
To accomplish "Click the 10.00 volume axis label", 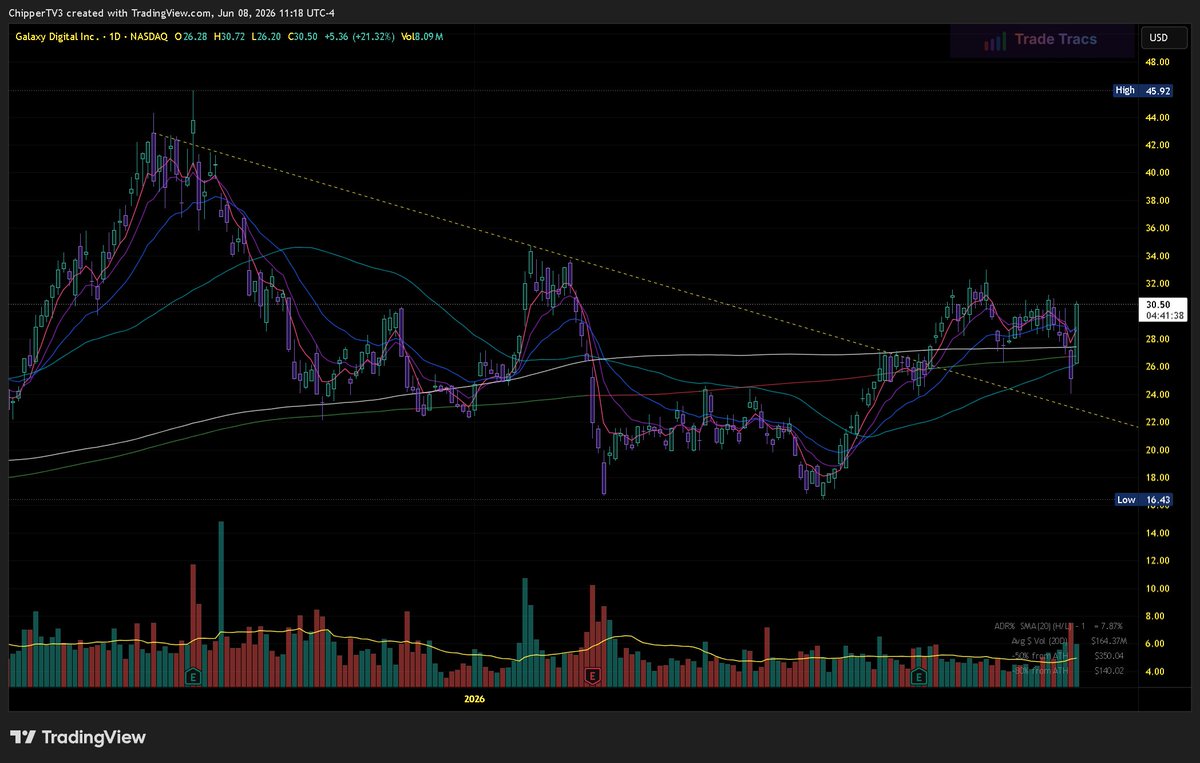I will coord(1158,589).
